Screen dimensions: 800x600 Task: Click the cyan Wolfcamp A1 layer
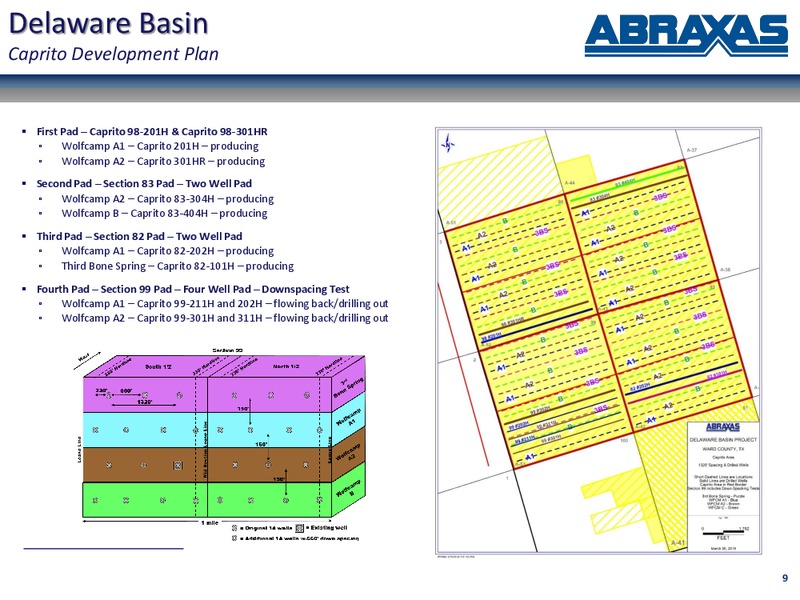pyautogui.click(x=207, y=430)
